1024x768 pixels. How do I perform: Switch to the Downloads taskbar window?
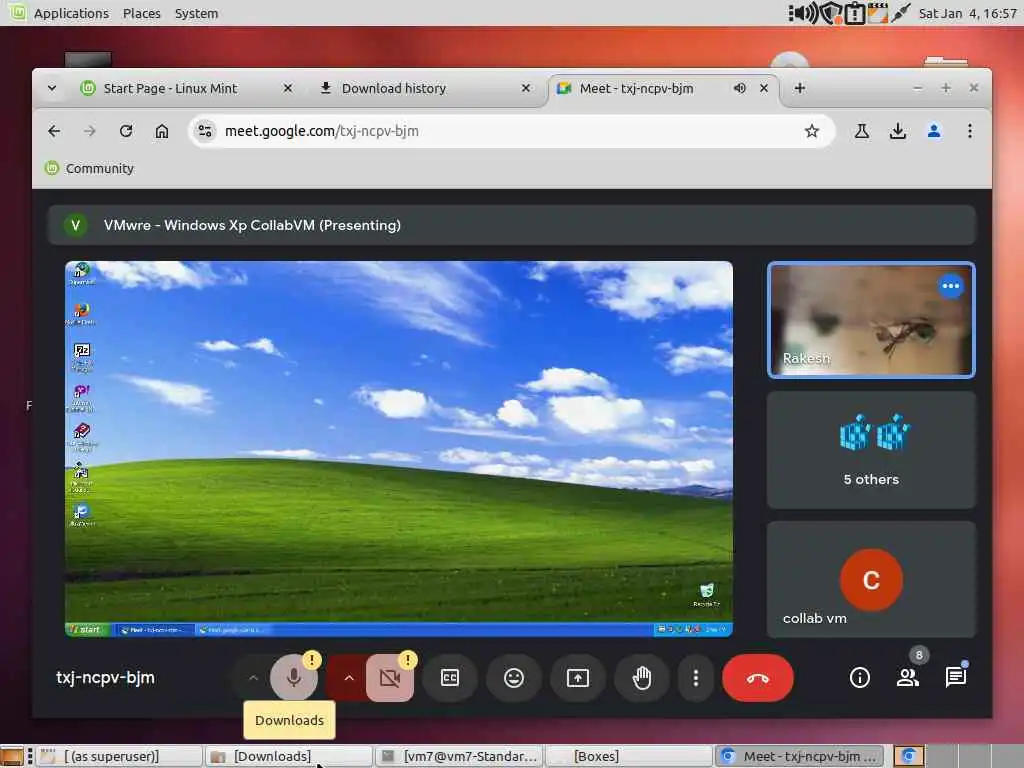click(288, 756)
